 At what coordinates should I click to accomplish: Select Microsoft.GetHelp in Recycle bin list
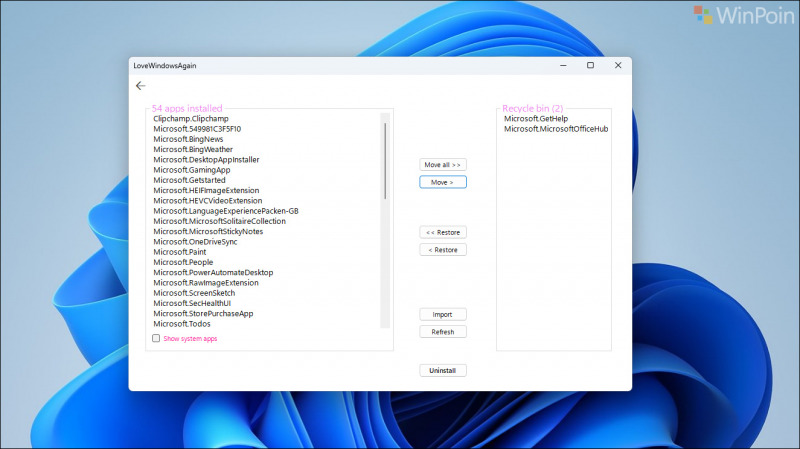[536, 118]
